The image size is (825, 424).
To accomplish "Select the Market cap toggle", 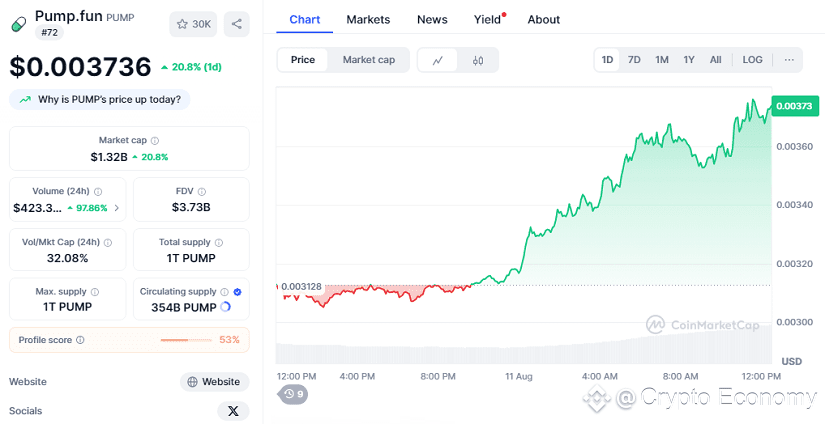I will pyautogui.click(x=369, y=60).
